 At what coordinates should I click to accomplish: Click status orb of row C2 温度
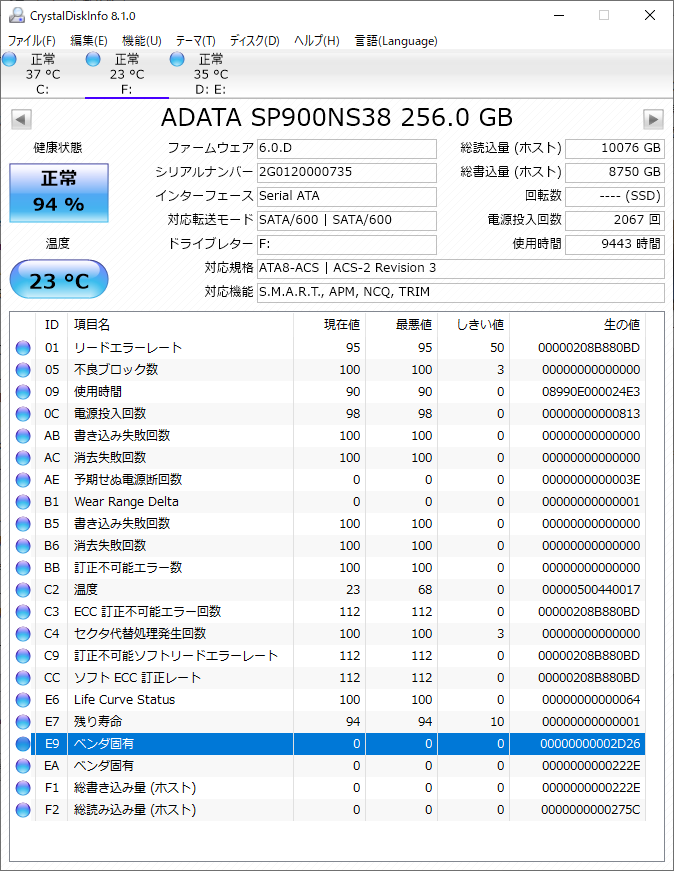coord(23,590)
